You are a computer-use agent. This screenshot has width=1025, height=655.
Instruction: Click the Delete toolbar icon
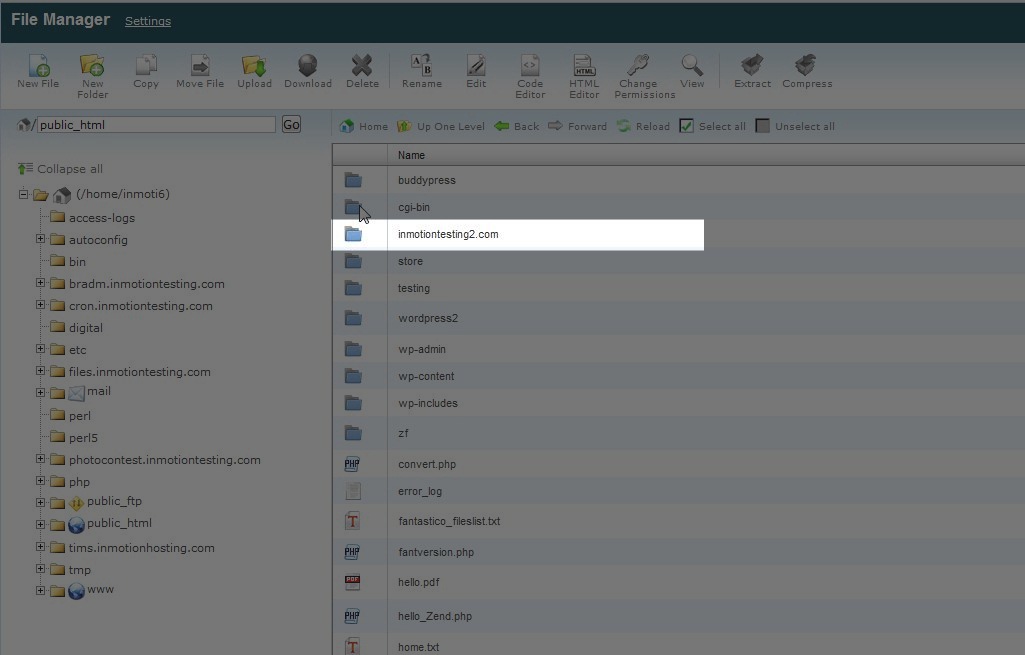362,66
